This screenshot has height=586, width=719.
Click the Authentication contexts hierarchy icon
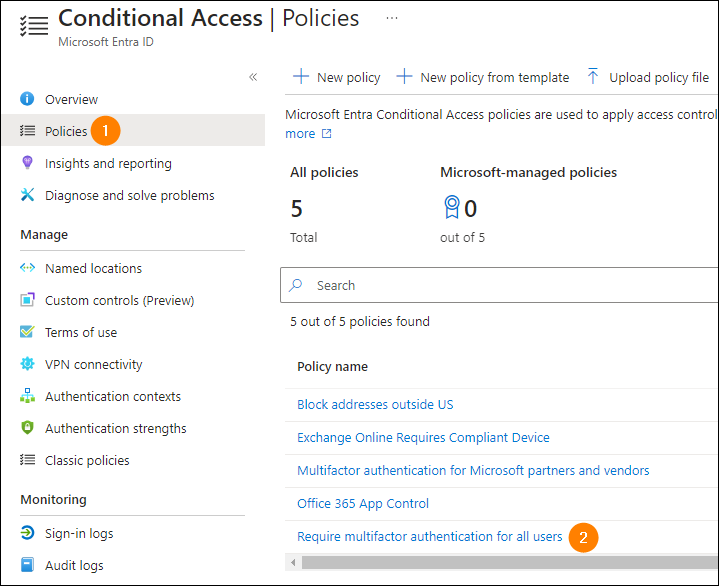(27, 396)
